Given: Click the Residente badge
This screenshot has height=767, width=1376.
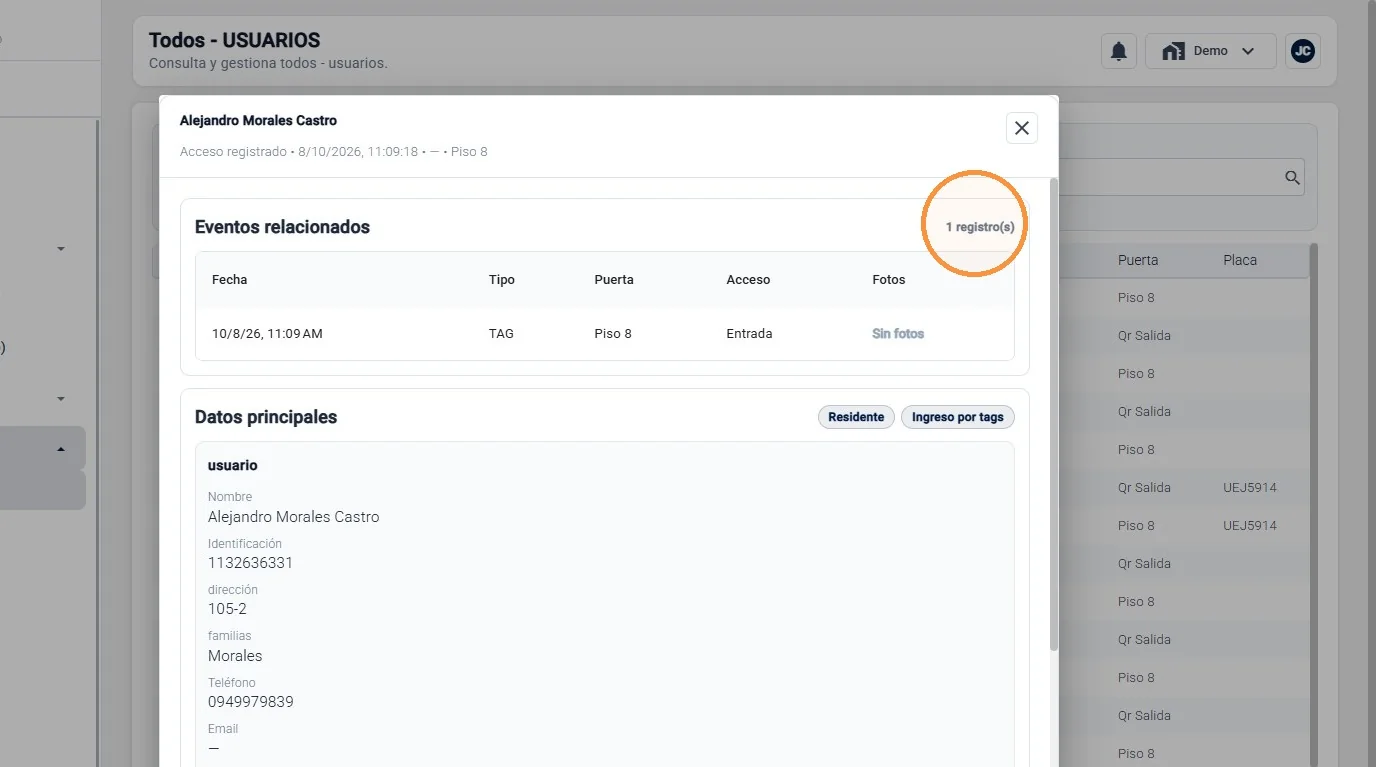Looking at the screenshot, I should 856,417.
